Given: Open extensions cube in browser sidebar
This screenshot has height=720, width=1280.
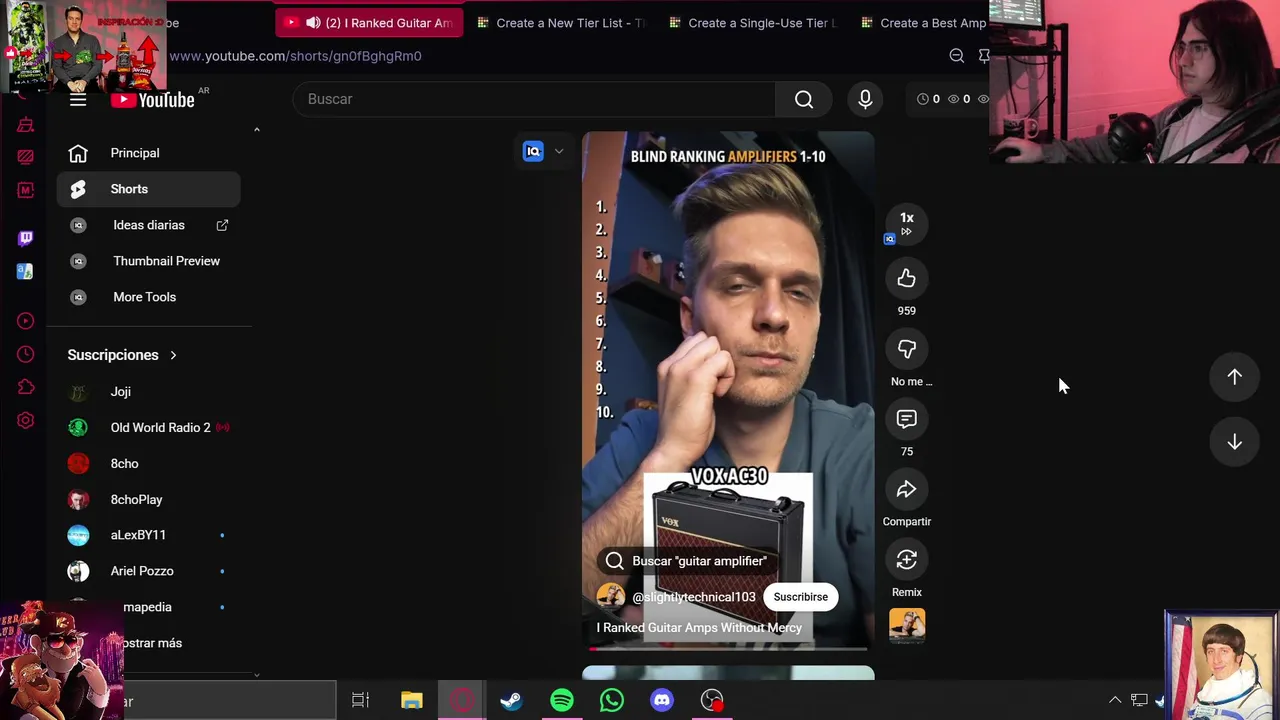Looking at the screenshot, I should point(26,387).
